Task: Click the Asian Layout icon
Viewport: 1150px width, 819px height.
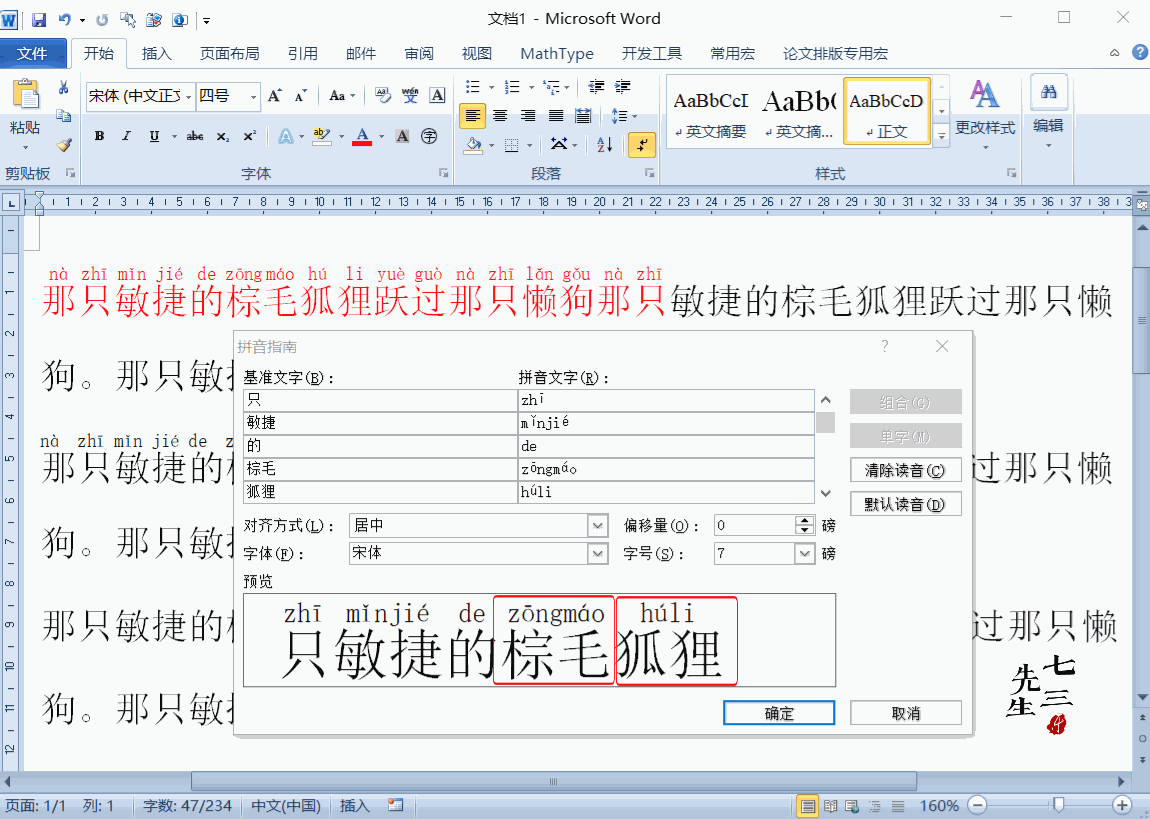Action: pyautogui.click(x=559, y=144)
